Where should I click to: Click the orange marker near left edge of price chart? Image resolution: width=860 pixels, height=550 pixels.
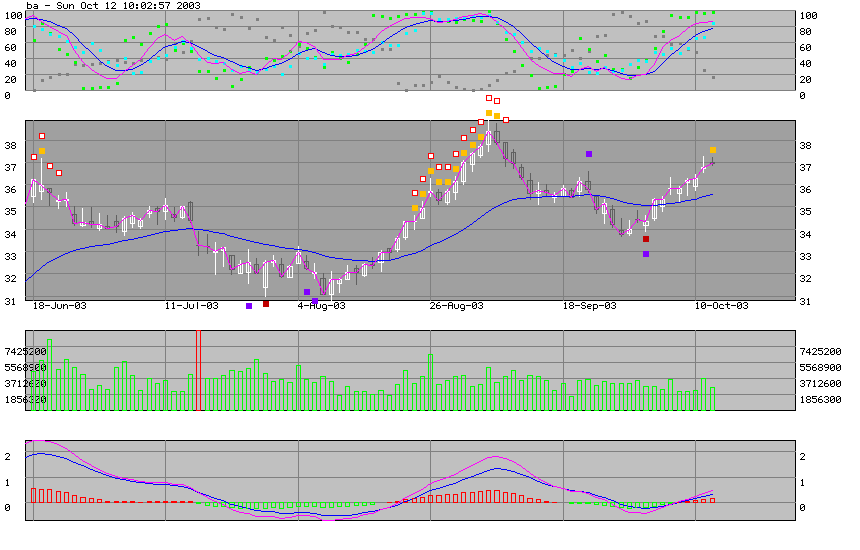(x=42, y=151)
